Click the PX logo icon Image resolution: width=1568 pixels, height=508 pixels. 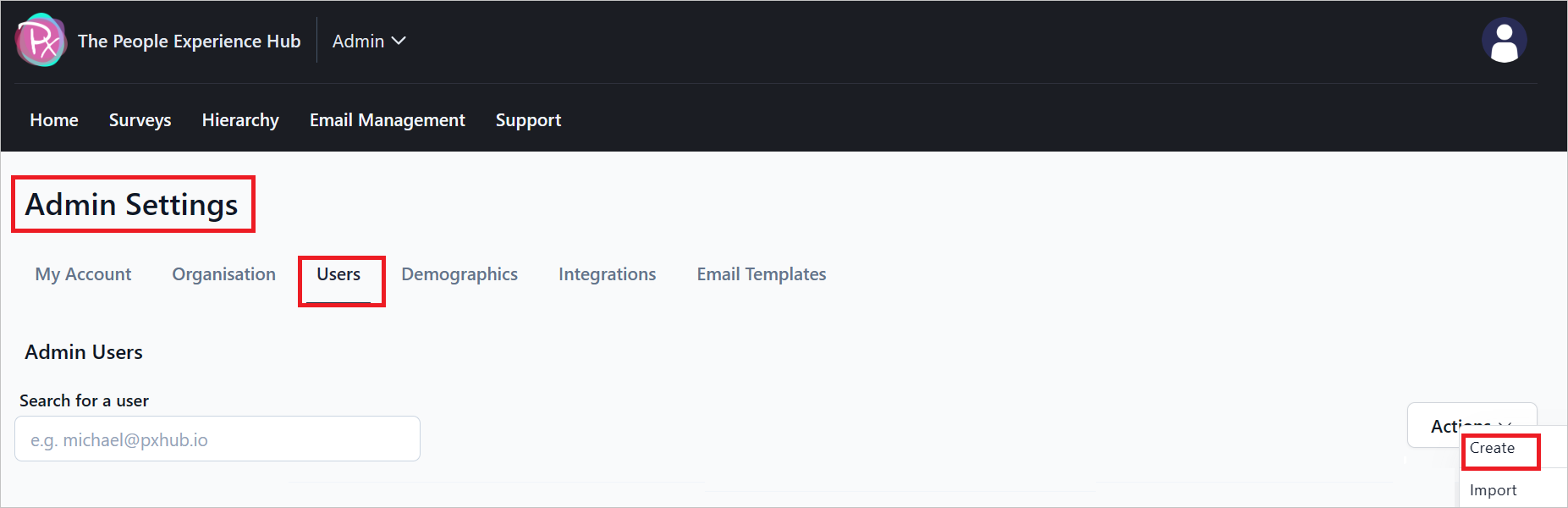tap(41, 40)
